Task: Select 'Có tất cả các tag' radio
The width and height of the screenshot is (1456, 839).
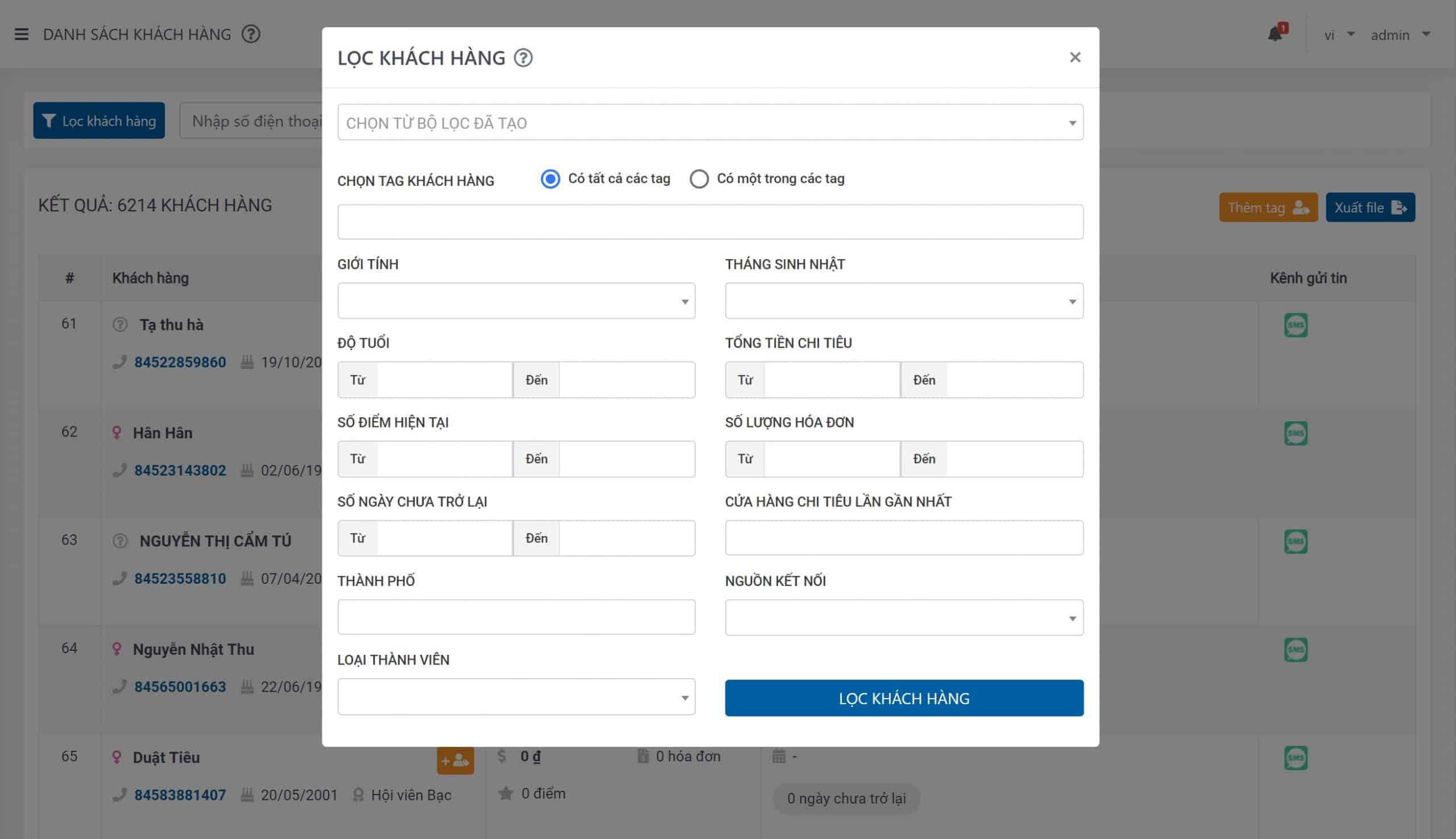Action: [x=550, y=179]
